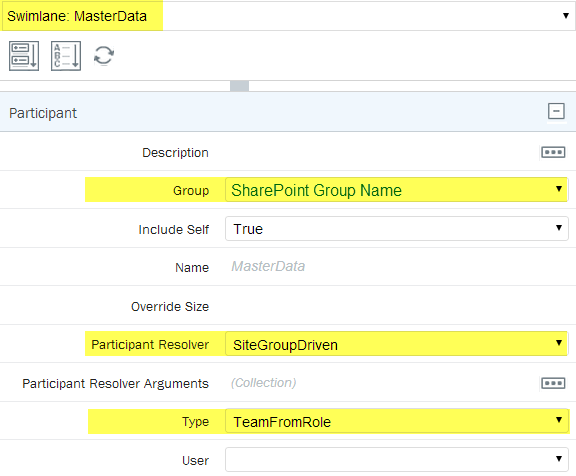Open the empty User dropdown
Screen dimensions: 576x476
(x=397, y=459)
